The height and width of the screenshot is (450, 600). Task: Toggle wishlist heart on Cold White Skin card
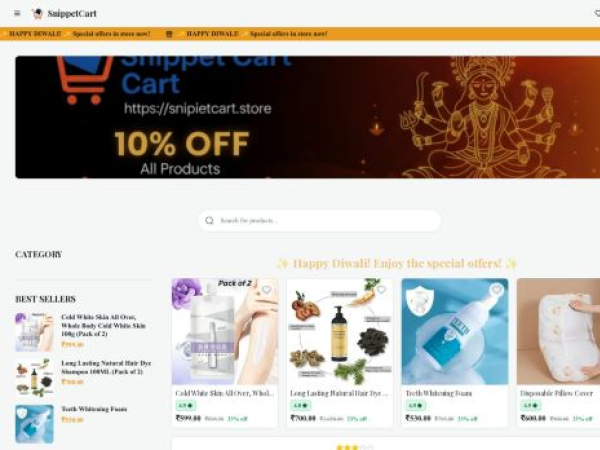click(267, 290)
